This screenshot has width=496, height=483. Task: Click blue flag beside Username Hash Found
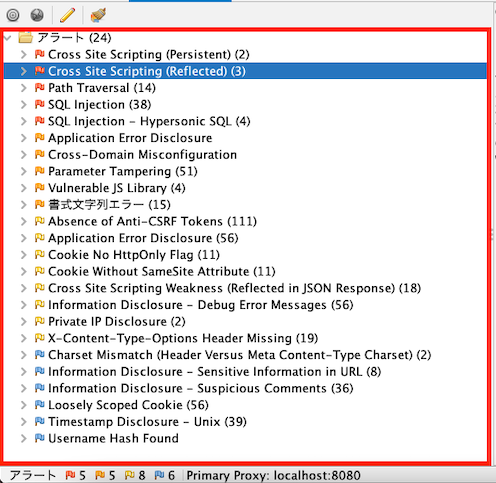point(40,438)
